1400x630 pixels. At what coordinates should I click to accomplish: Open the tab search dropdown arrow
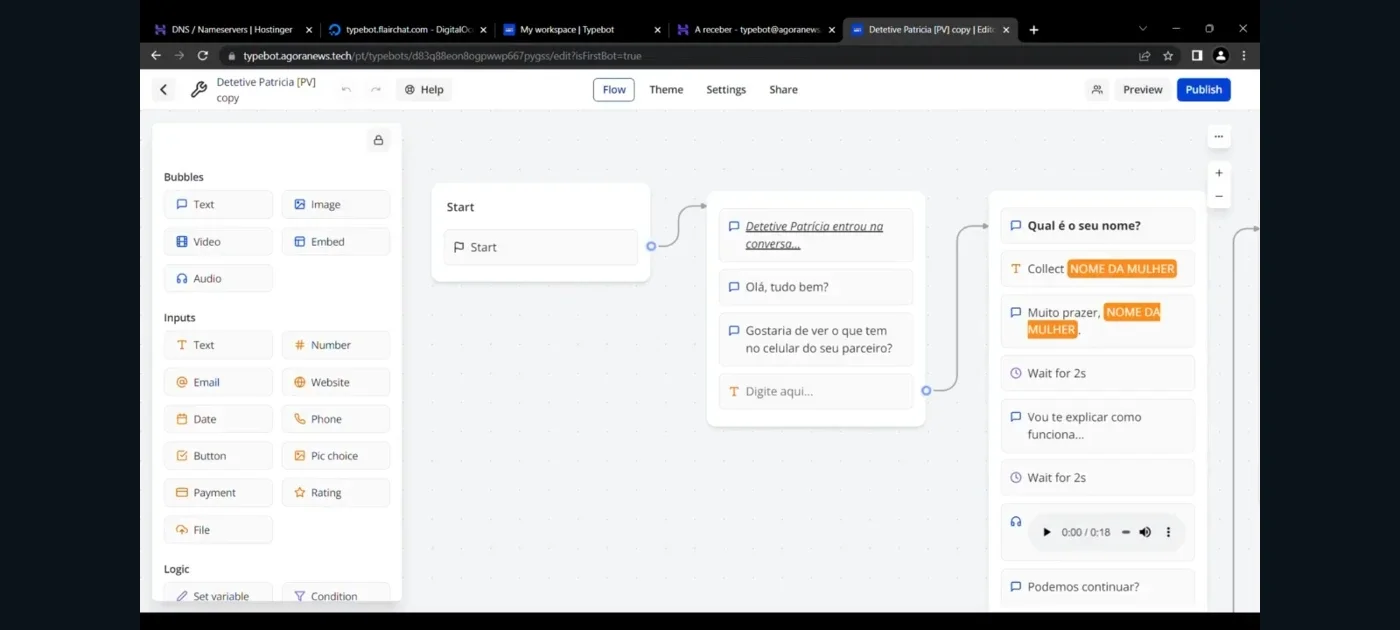(x=1143, y=29)
